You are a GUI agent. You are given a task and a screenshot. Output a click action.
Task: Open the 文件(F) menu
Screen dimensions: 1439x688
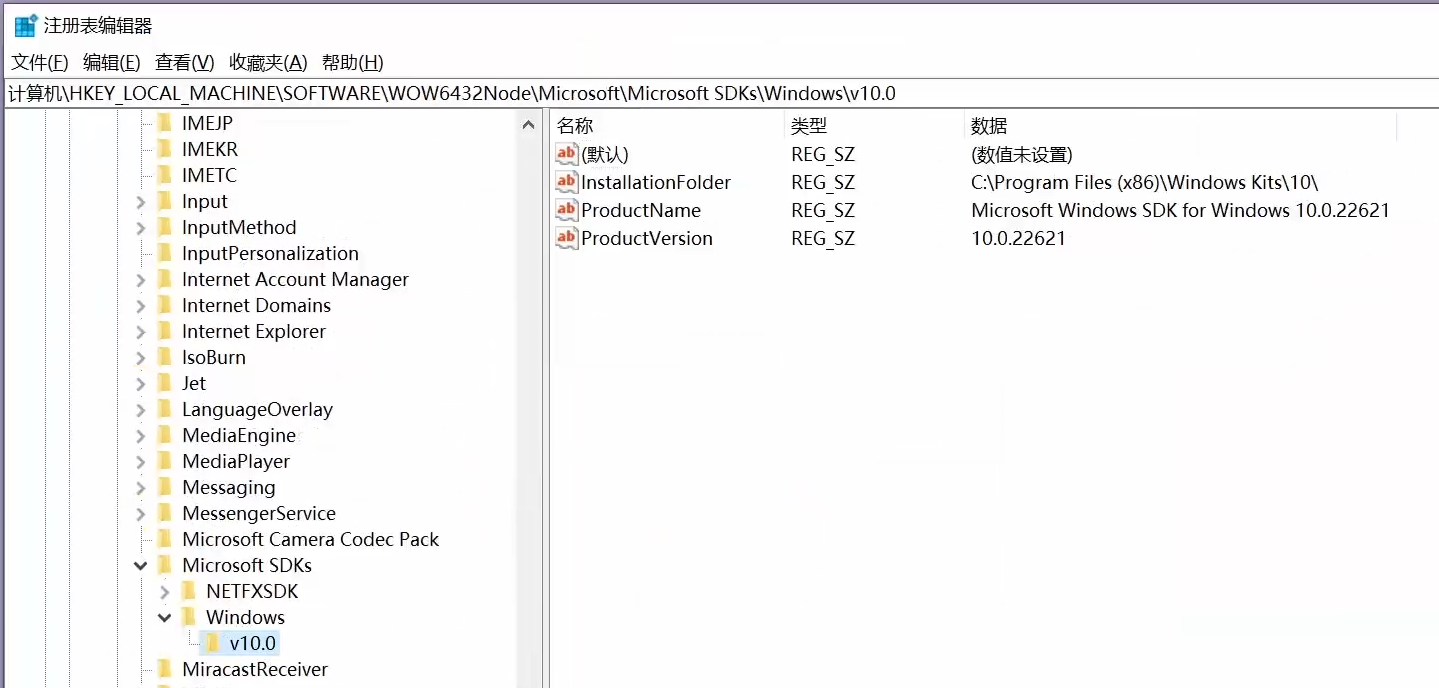[x=40, y=63]
